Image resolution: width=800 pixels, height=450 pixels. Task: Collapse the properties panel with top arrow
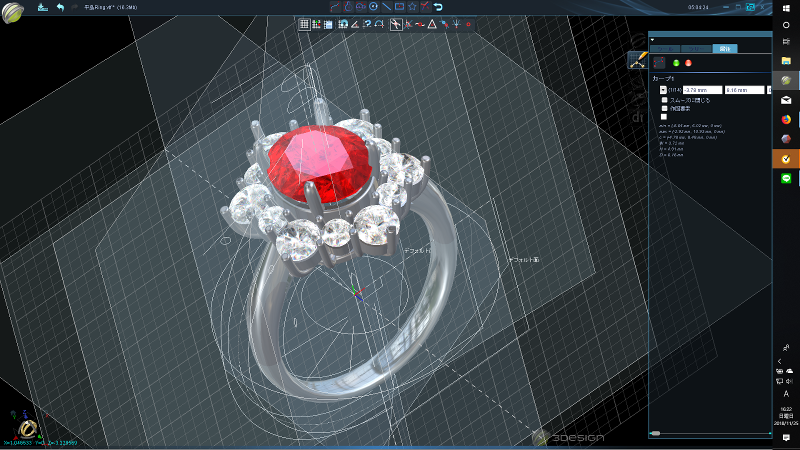click(652, 40)
